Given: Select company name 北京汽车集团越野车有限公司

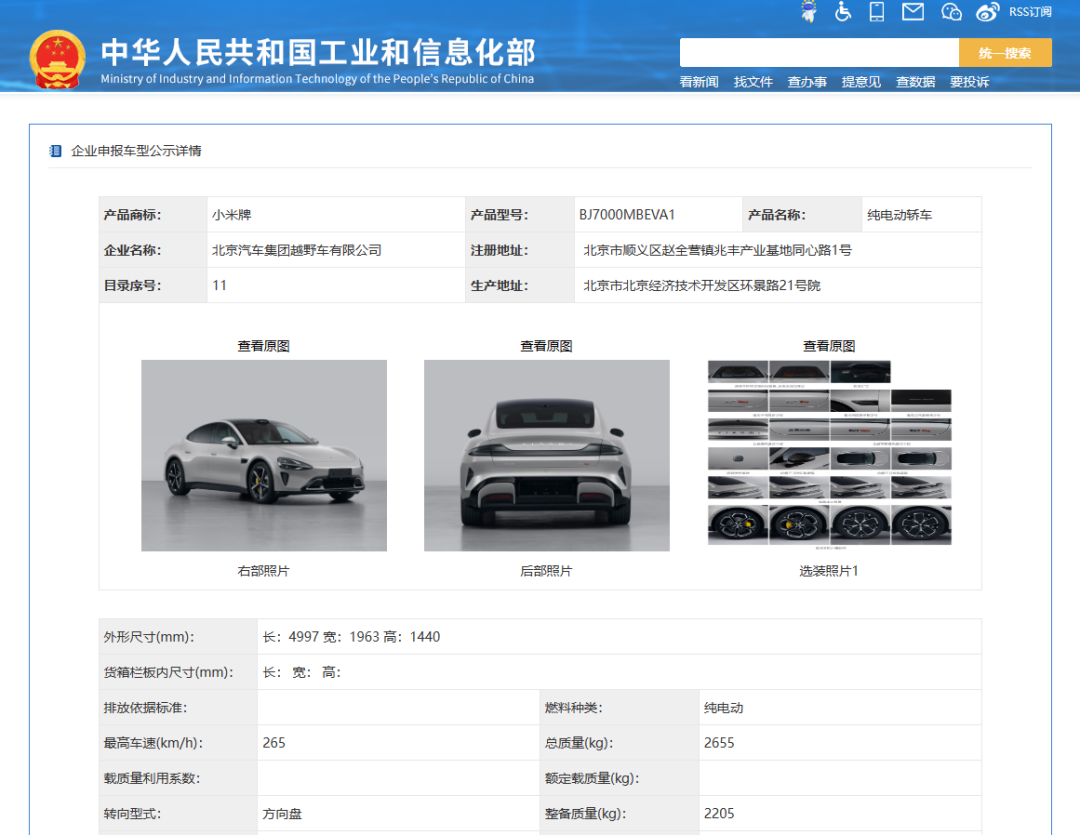Looking at the screenshot, I should pyautogui.click(x=297, y=250).
